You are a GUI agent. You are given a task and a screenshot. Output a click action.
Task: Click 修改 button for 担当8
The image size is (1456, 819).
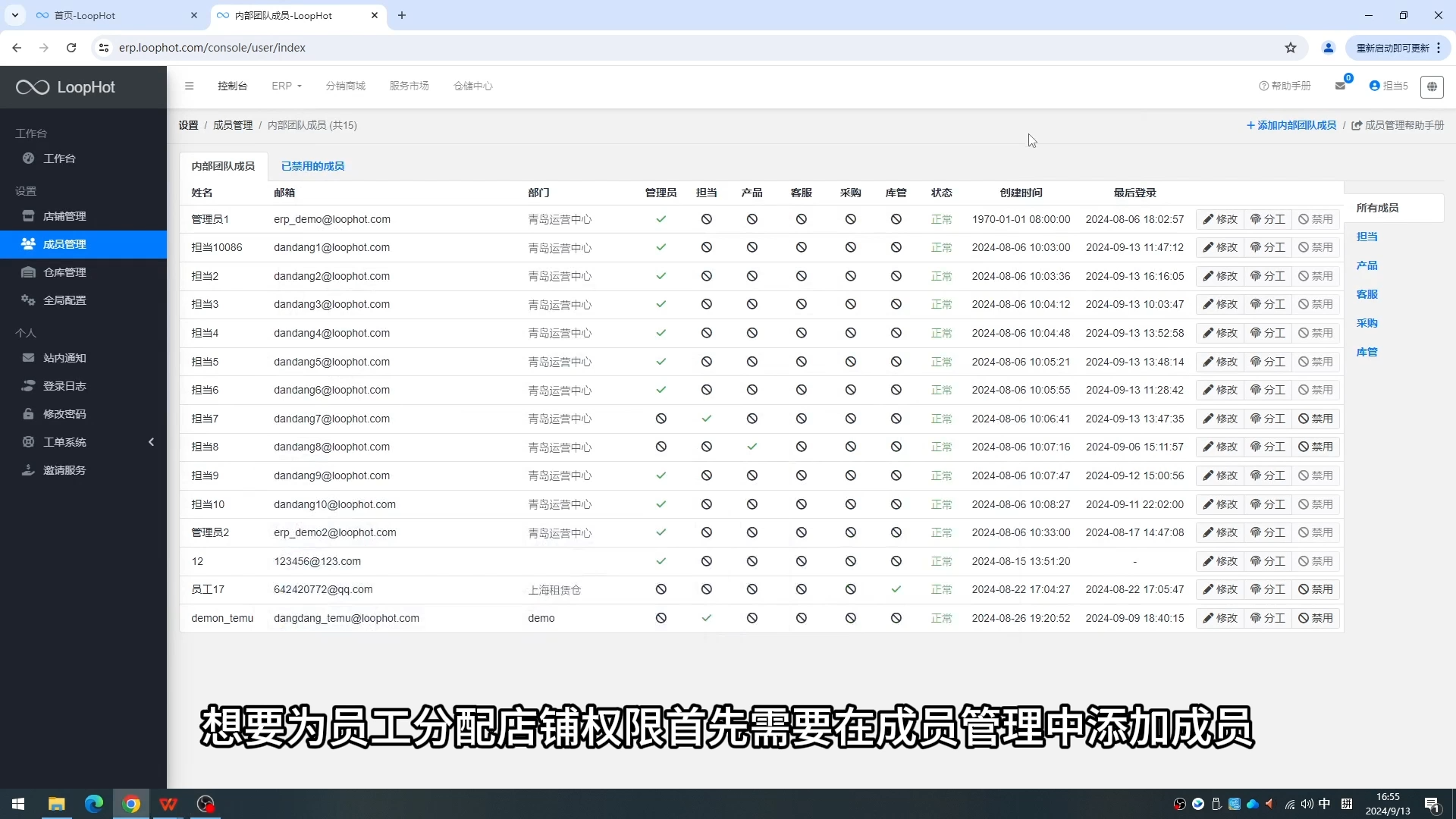point(1219,447)
